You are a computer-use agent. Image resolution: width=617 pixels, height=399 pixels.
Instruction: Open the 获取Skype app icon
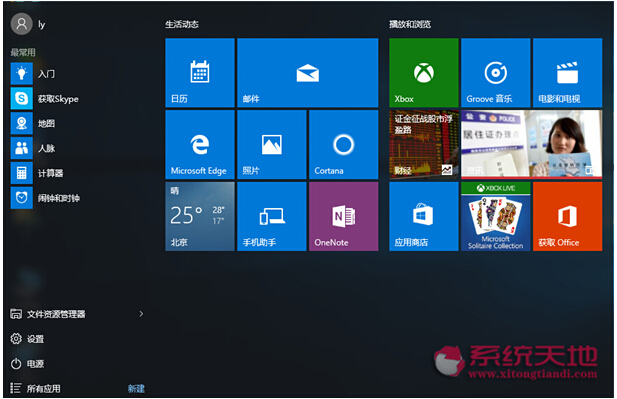[22, 98]
